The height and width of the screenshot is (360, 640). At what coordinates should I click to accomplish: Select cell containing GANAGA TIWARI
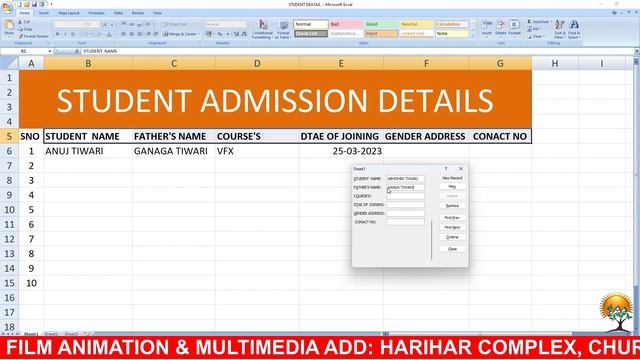click(174, 151)
